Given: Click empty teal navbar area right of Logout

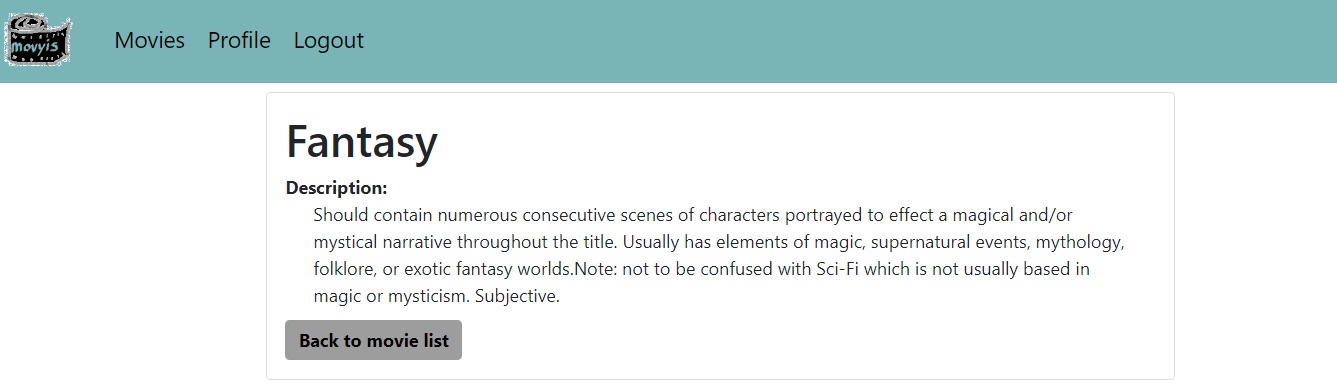Looking at the screenshot, I should click(850, 41).
